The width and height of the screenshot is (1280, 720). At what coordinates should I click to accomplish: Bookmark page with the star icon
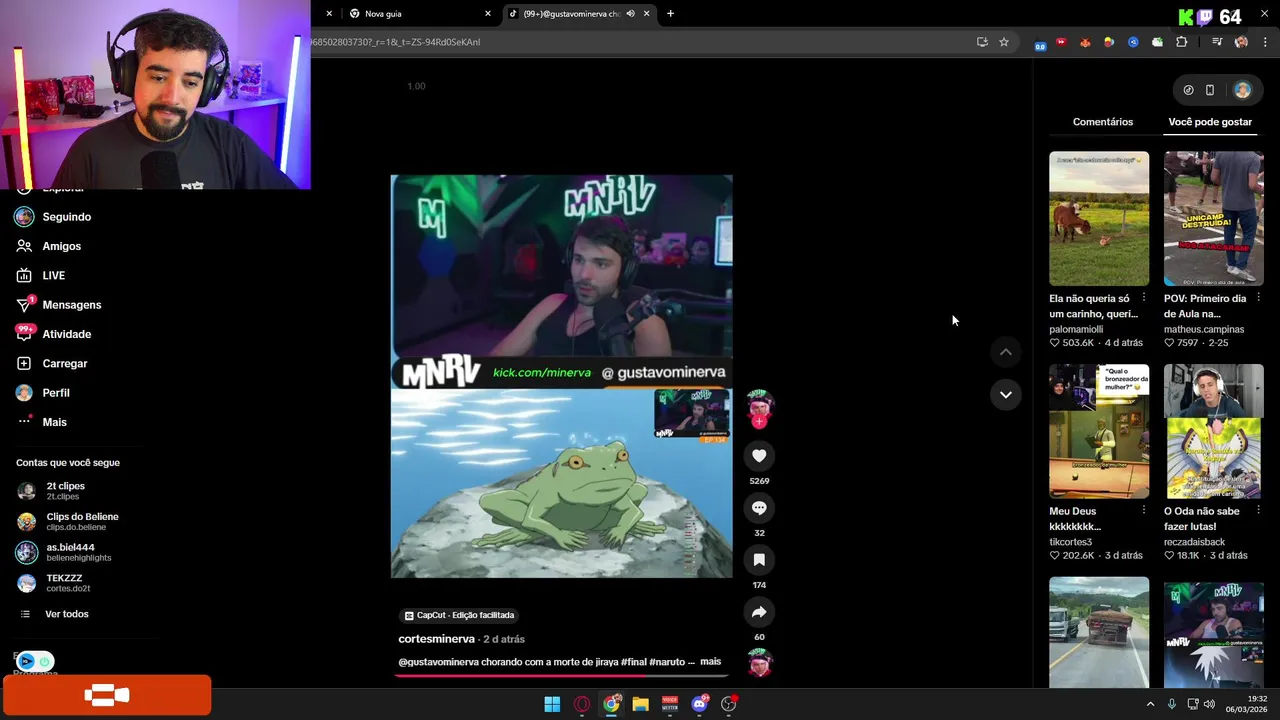1004,42
